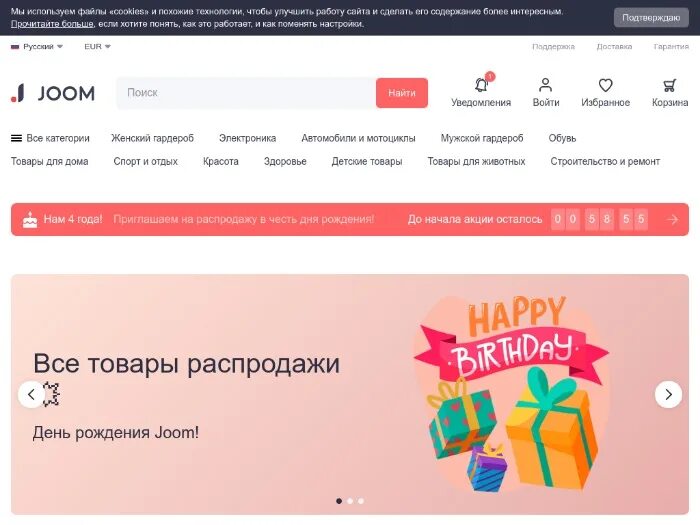Open the Электроника category
Screen dimensions: 700x525
click(247, 138)
